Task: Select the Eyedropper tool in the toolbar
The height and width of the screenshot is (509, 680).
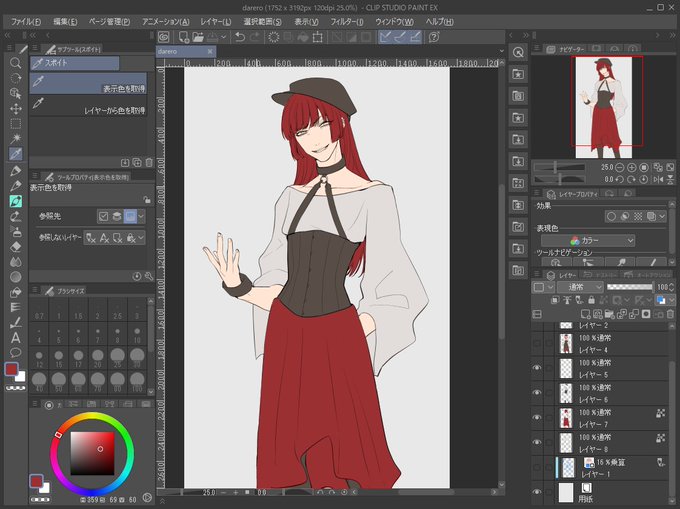Action: point(16,154)
